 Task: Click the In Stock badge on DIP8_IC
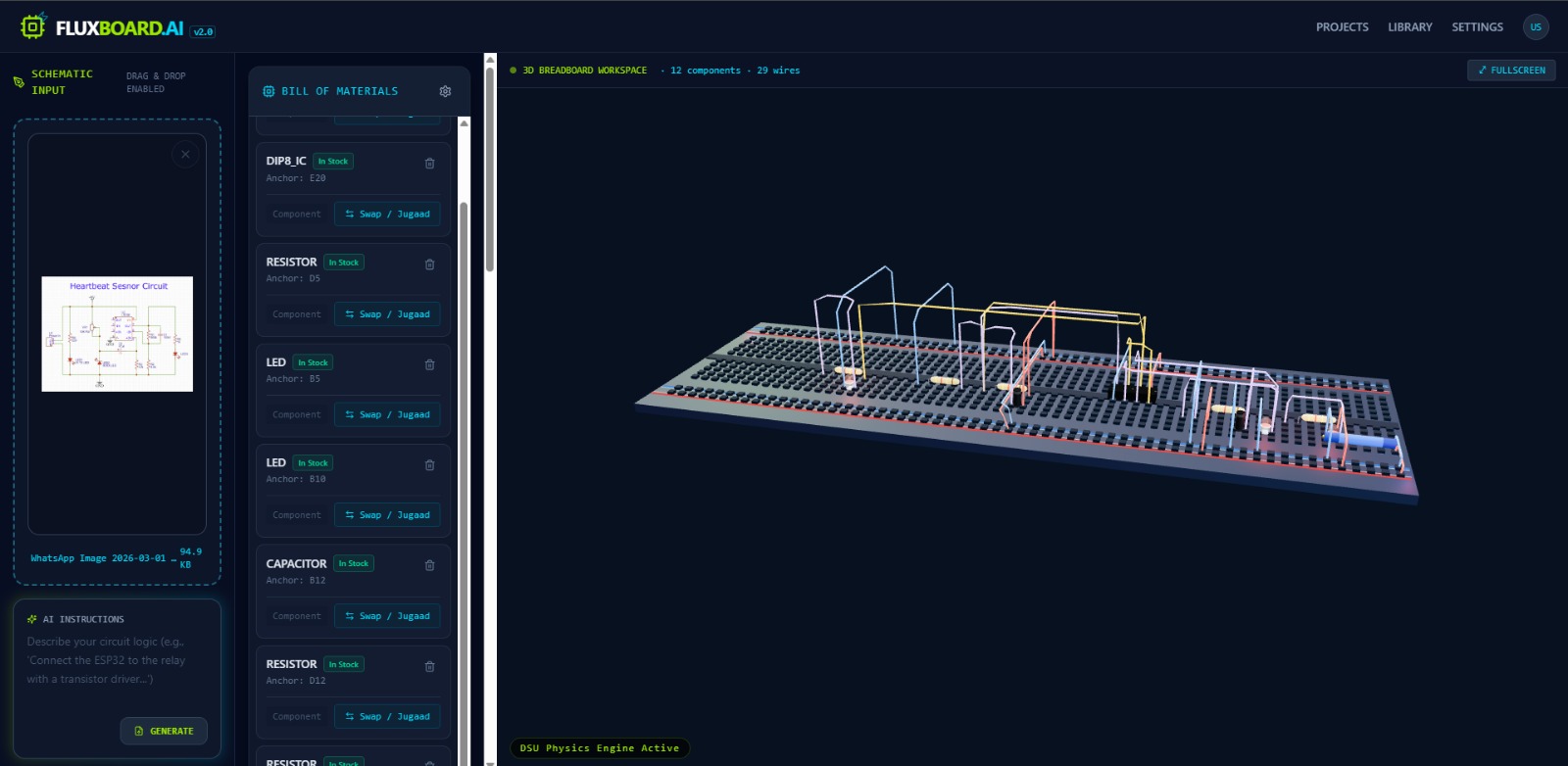pyautogui.click(x=333, y=162)
